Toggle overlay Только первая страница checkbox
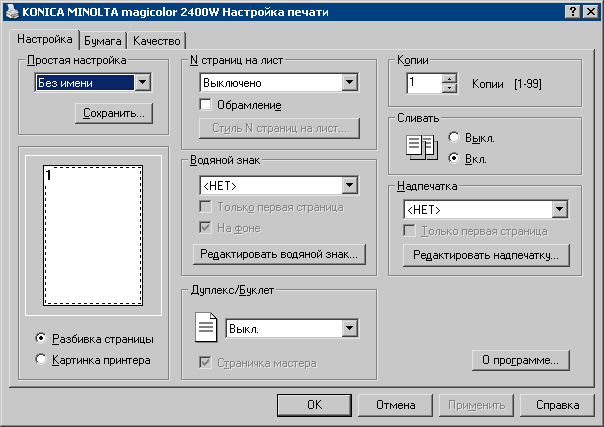Screen dimensions: 604x427 pyautogui.click(x=409, y=231)
